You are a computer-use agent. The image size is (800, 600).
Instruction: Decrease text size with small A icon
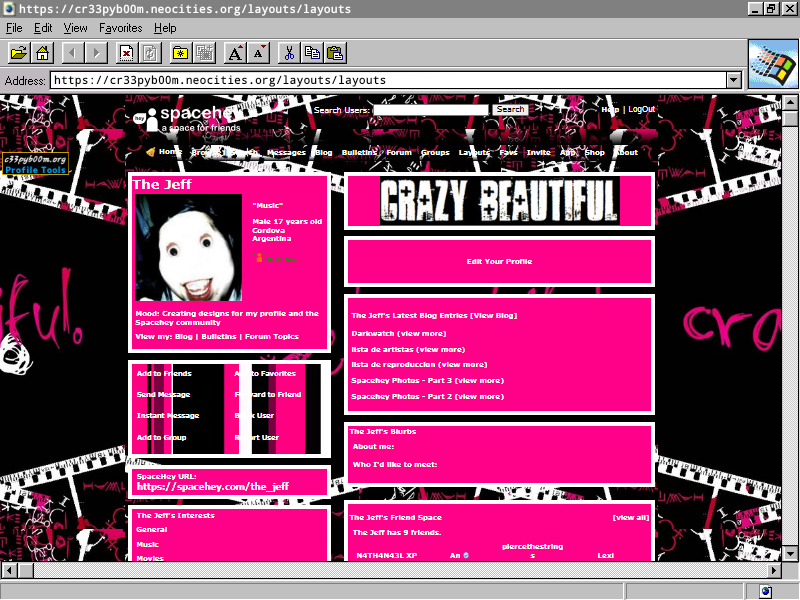[x=259, y=53]
